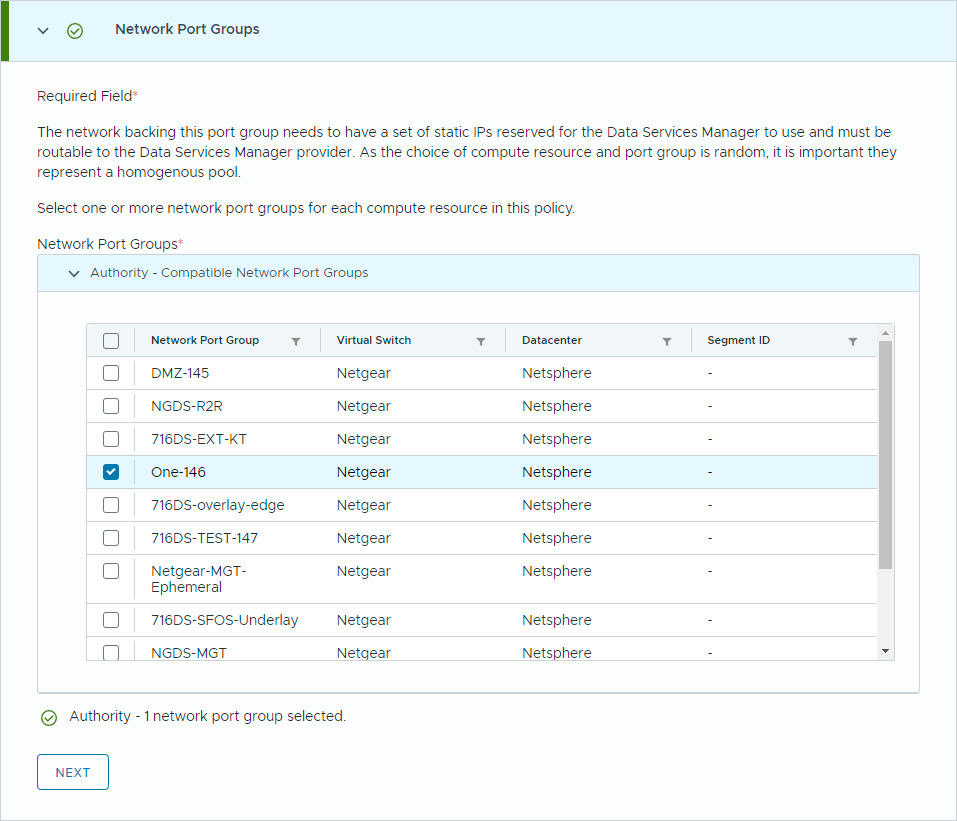Check the 716DS-overlay-edge checkbox
The height and width of the screenshot is (821, 957).
coord(111,505)
